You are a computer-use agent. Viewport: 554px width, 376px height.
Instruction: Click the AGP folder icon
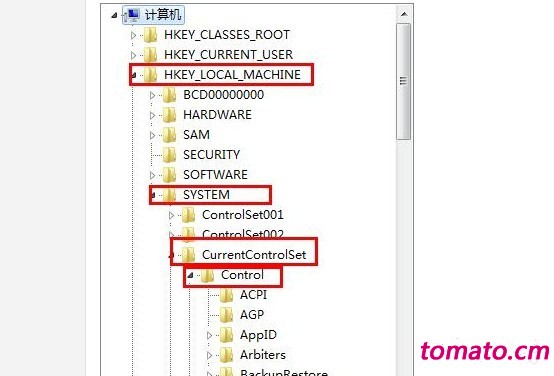point(226,315)
